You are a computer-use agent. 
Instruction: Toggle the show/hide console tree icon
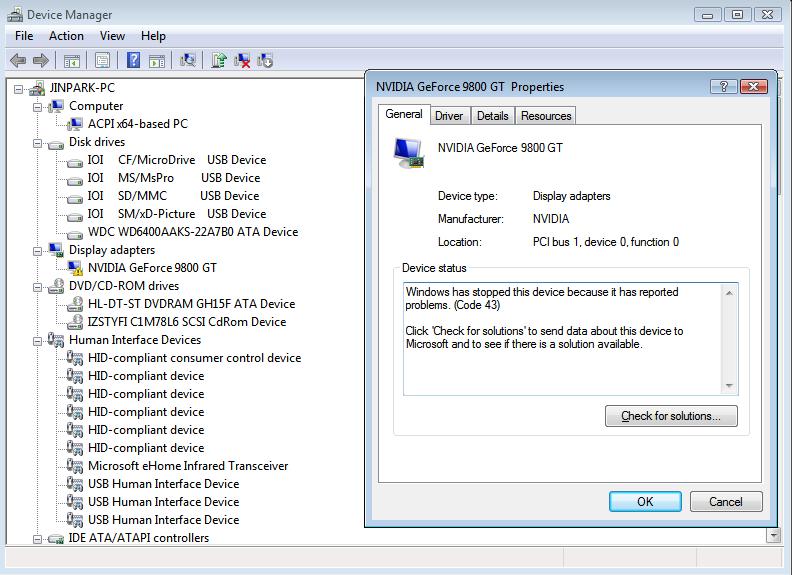pos(72,61)
